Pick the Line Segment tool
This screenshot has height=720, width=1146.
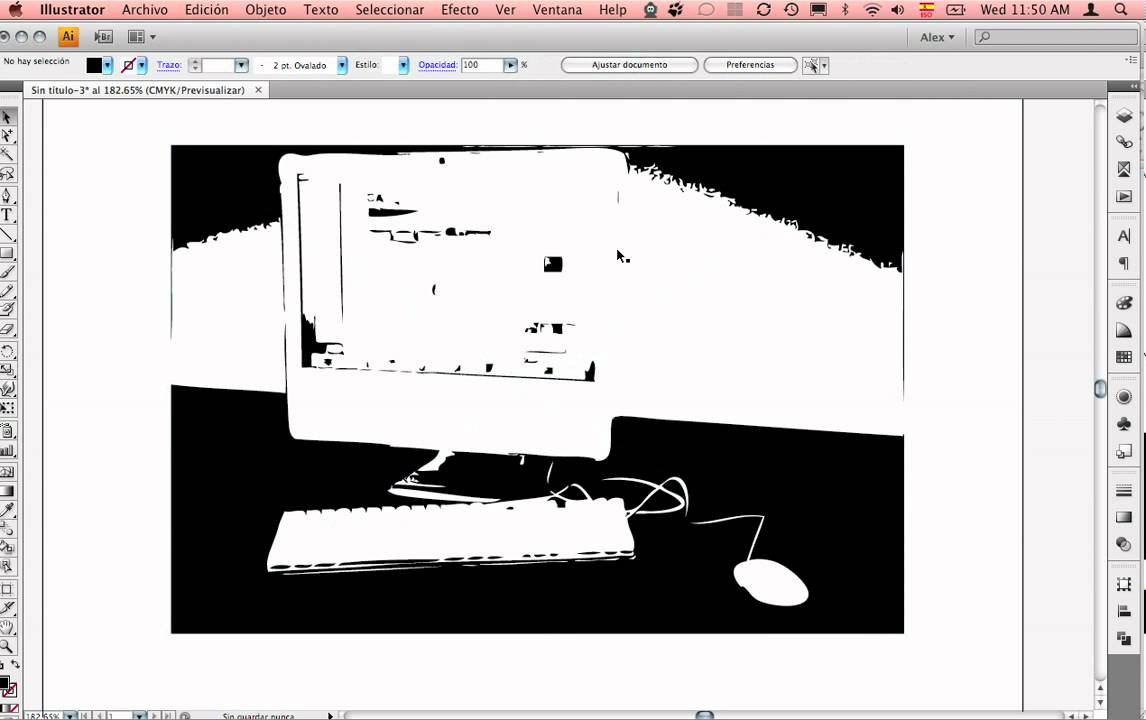[7, 234]
